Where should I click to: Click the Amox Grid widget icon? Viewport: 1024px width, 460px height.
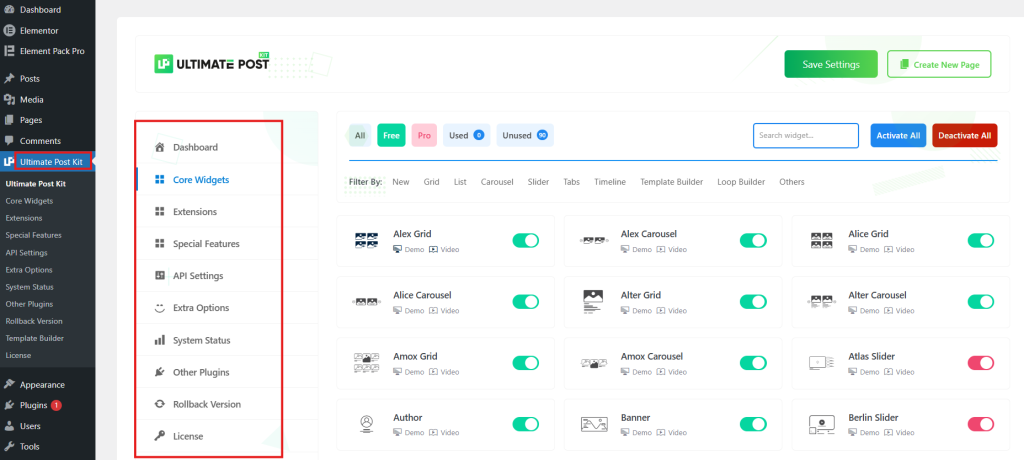366,363
